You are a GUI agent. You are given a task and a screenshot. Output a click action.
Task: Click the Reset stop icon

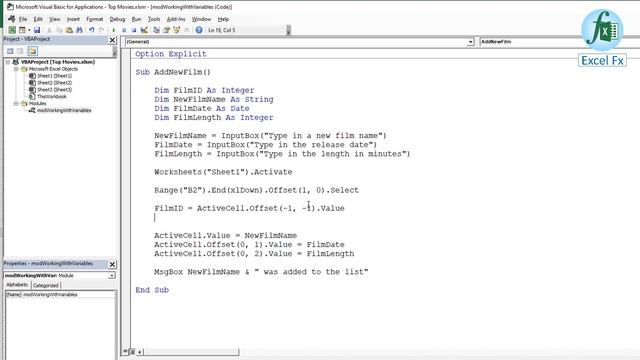coord(133,30)
